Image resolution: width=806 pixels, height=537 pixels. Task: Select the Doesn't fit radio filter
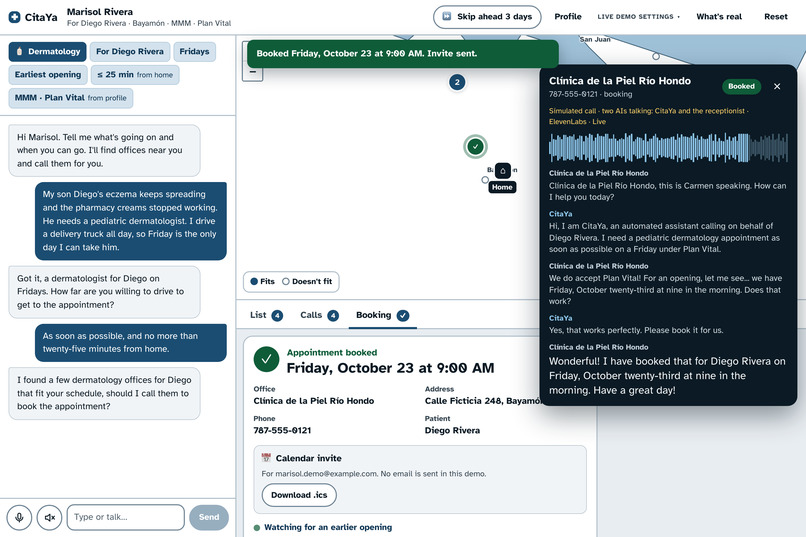coord(307,282)
